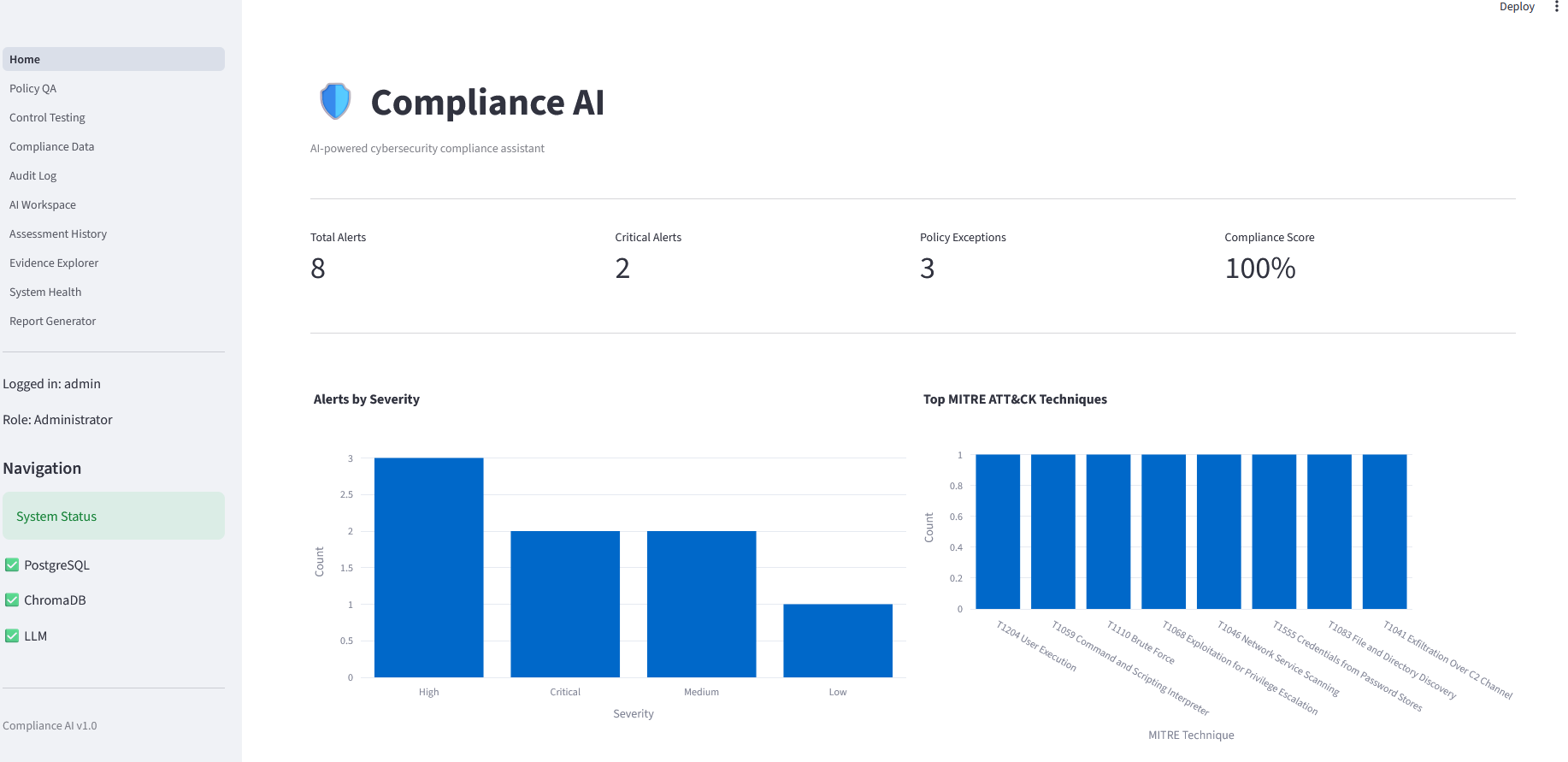This screenshot has height=762, width=1568.
Task: Click the Top MITRE ATT&CK Techniques title
Action: [1015, 399]
